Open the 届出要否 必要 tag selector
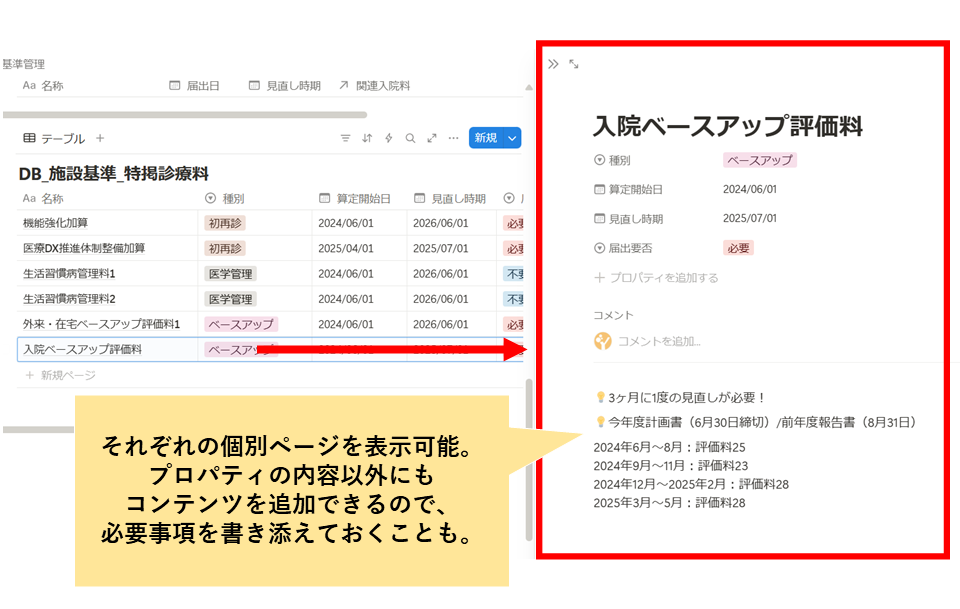960x609 pixels. pyautogui.click(x=738, y=248)
